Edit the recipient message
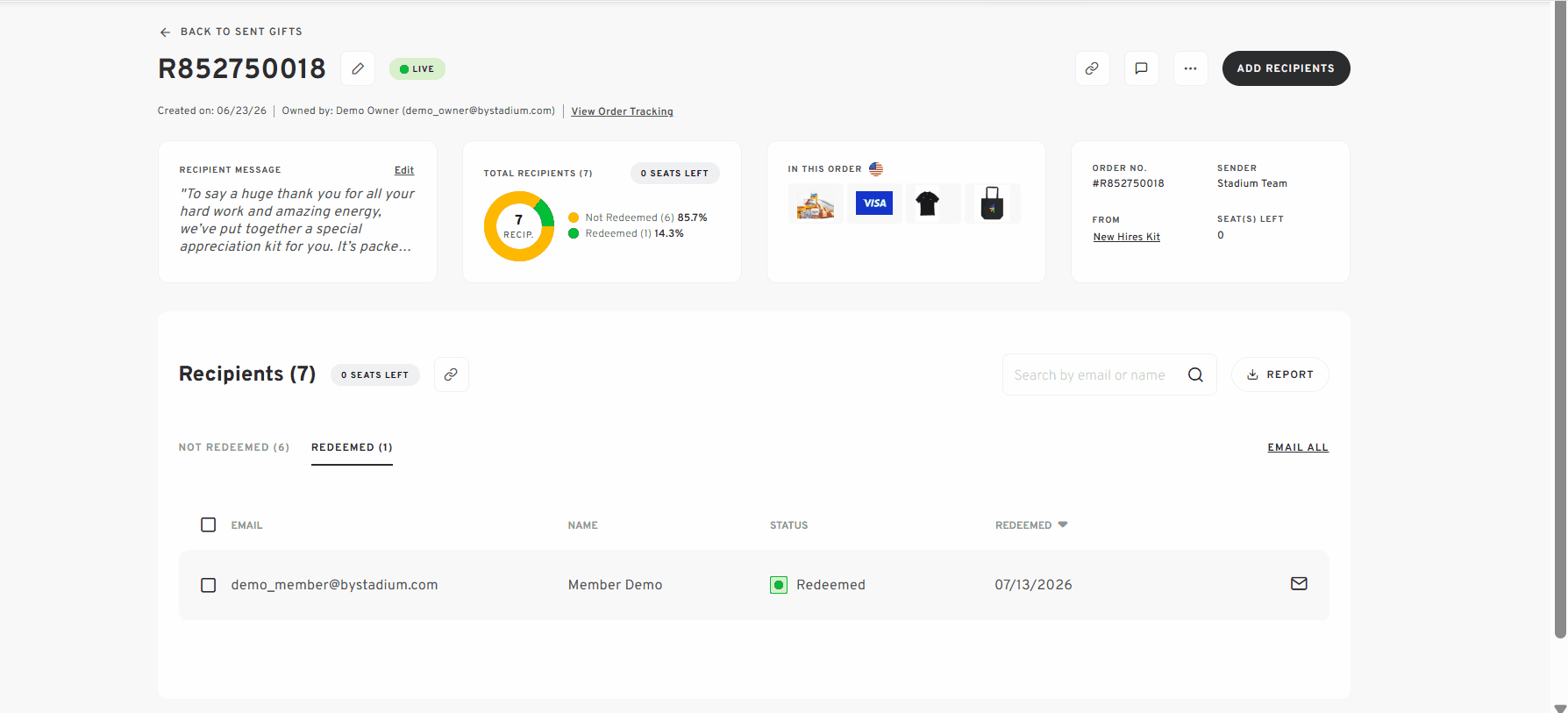1568x713 pixels. pyautogui.click(x=404, y=170)
